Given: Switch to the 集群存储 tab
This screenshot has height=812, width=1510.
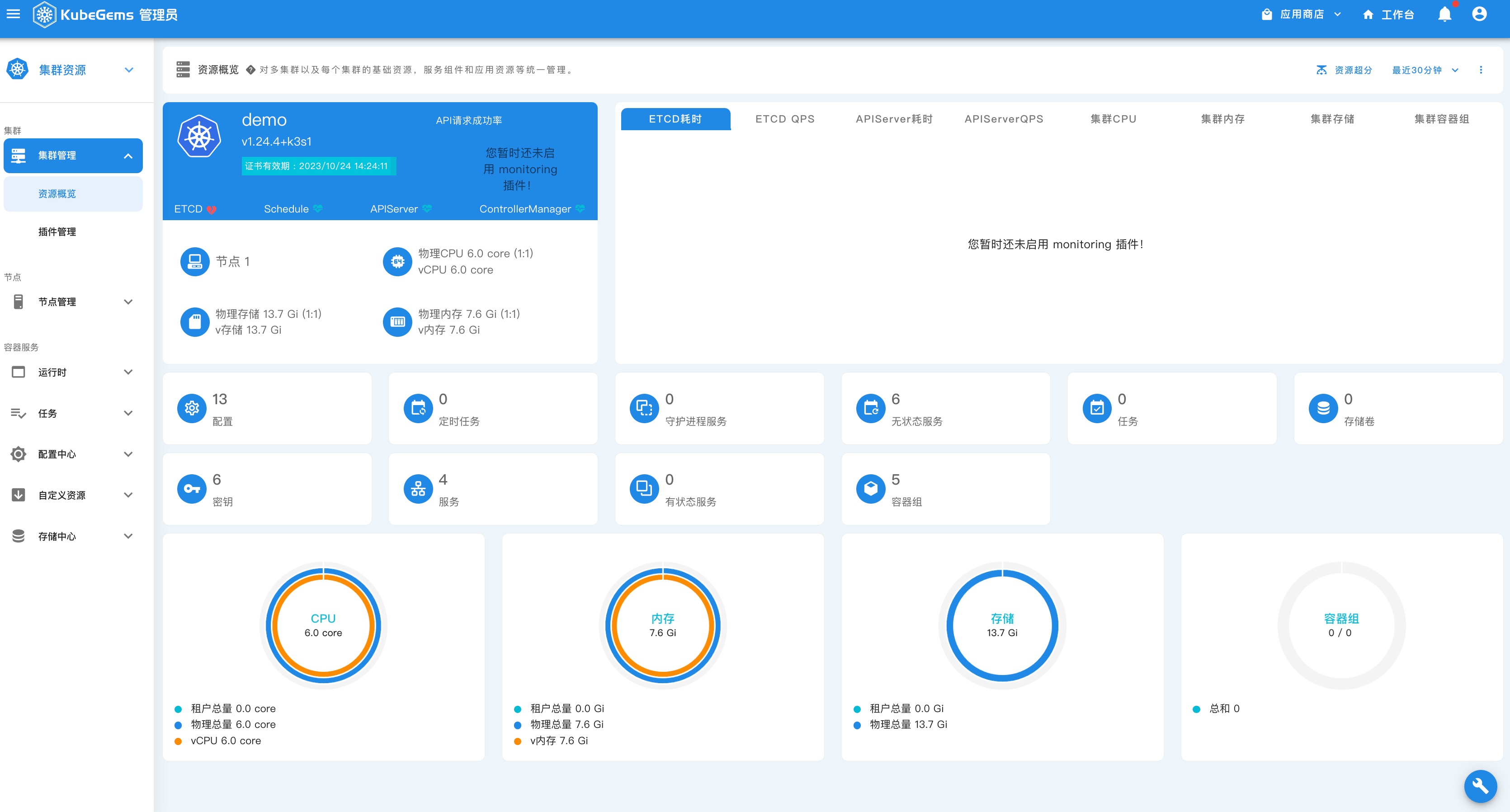Looking at the screenshot, I should coord(1332,119).
